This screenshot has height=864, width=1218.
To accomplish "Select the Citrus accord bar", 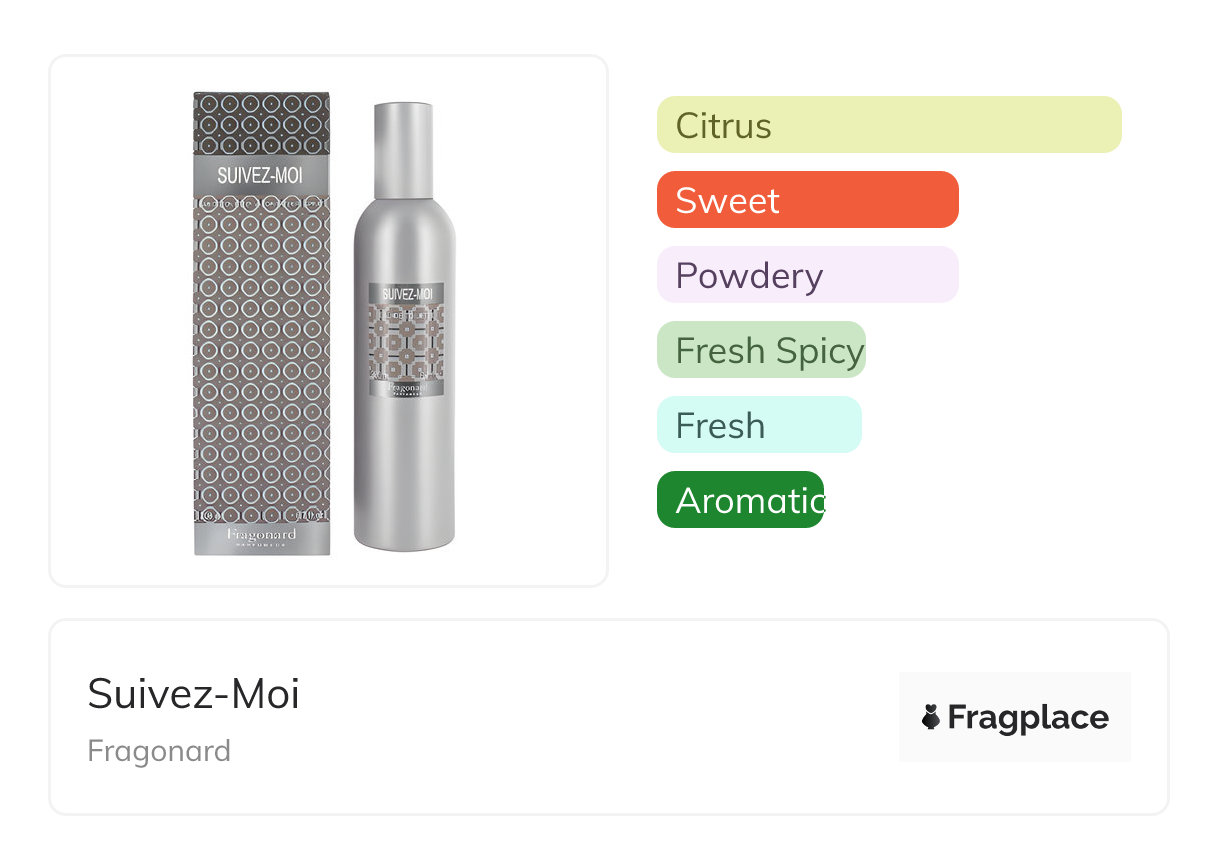I will (x=889, y=125).
